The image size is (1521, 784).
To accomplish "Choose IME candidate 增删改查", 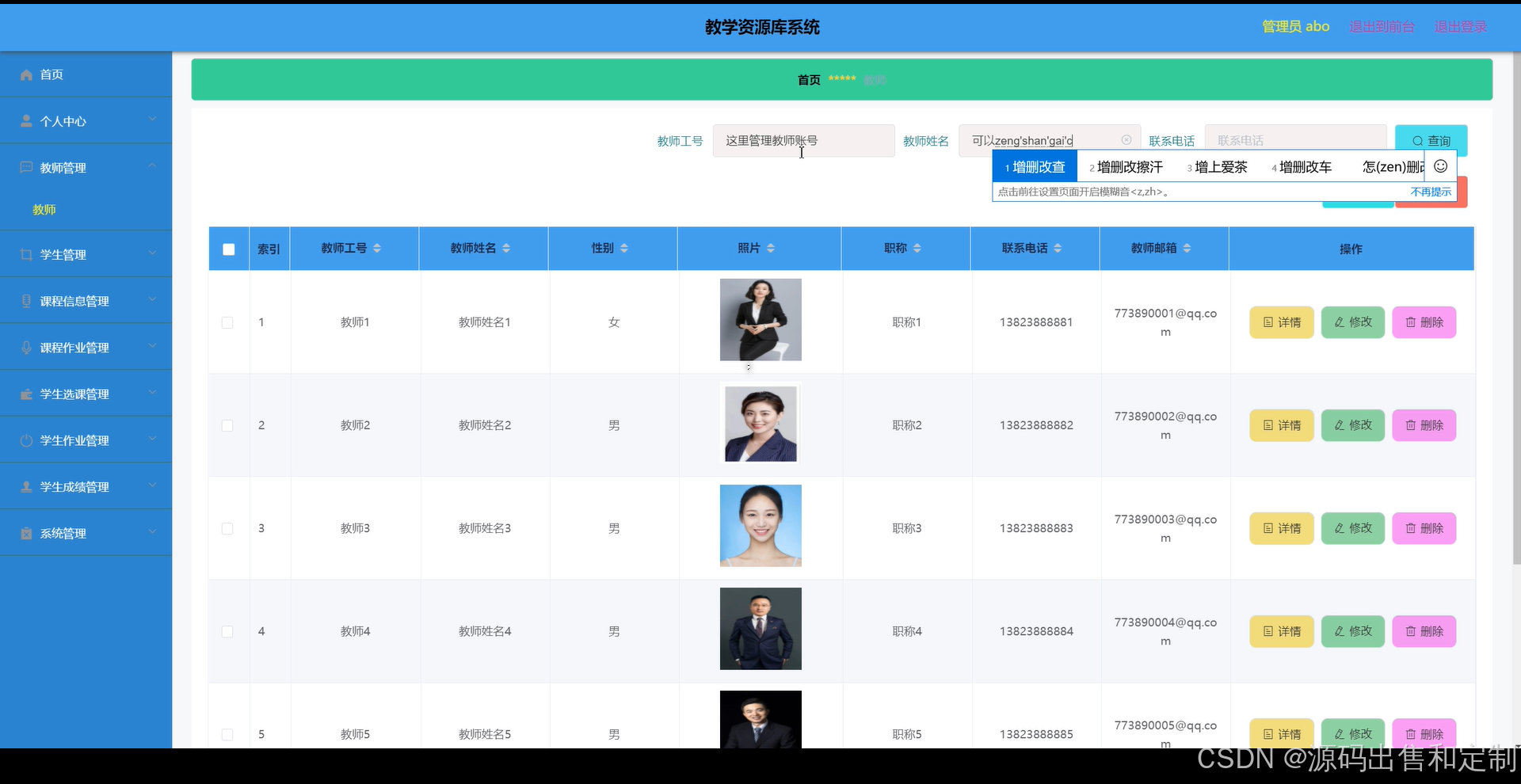I will click(x=1035, y=167).
